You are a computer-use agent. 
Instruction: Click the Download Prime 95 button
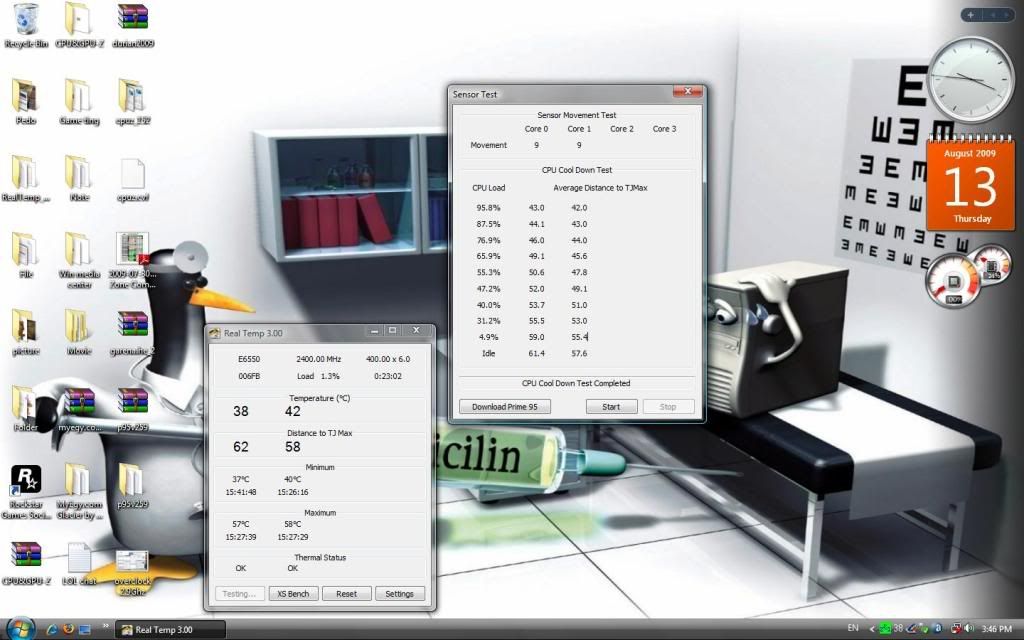click(x=504, y=406)
